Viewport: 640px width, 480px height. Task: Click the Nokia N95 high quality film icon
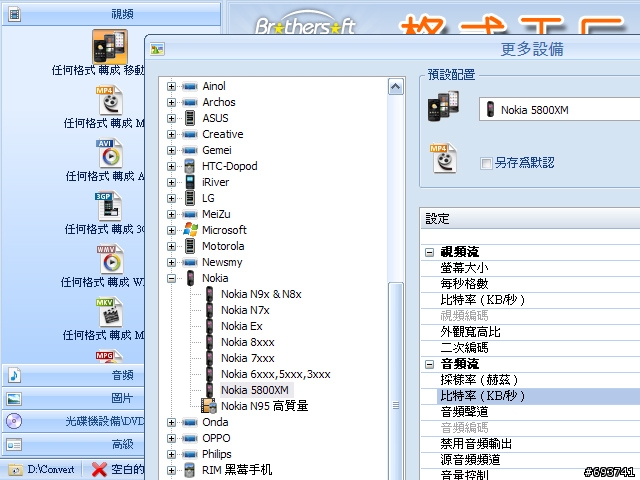tap(209, 406)
